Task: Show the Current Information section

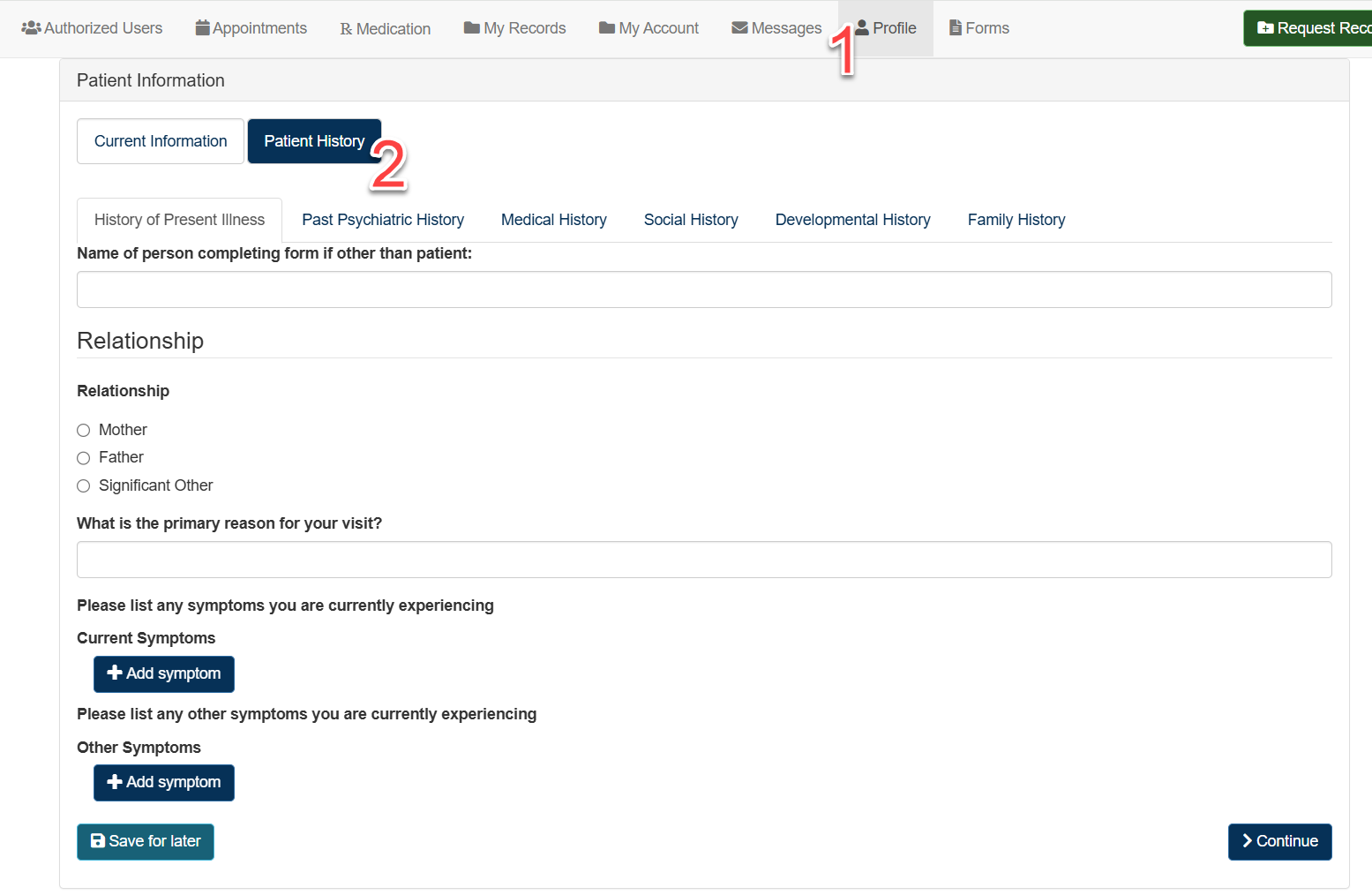Action: (161, 141)
